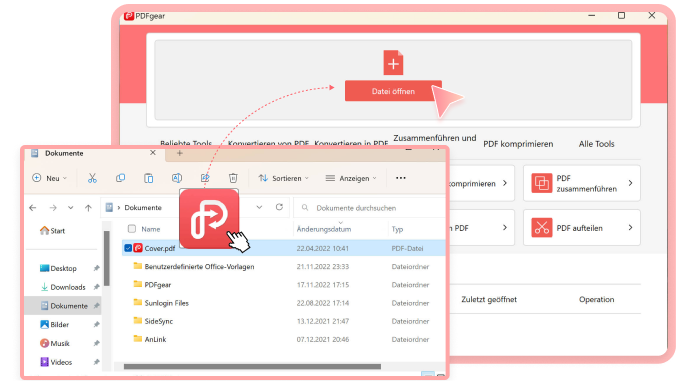Open Dokumente in Explorer sidebar
The image size is (683, 381).
[64, 306]
